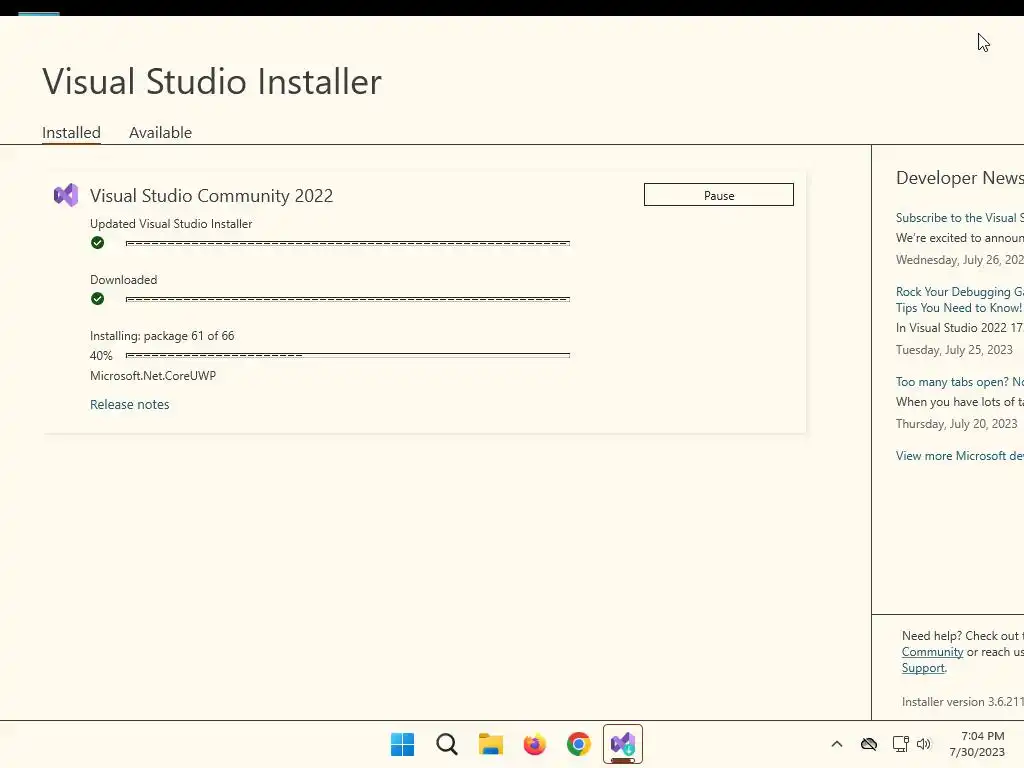This screenshot has width=1024, height=768.
Task: Click the Updated Visual Studio Installer progress bar
Action: [x=347, y=243]
